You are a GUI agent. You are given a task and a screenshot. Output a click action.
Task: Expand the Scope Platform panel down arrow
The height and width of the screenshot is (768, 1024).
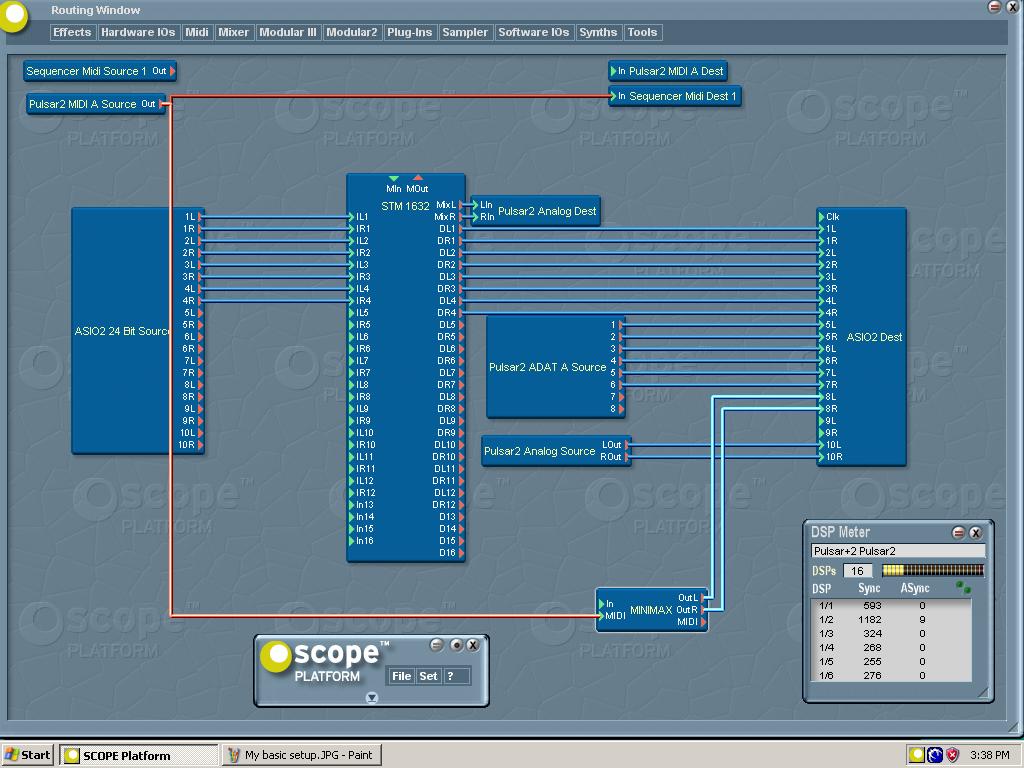click(372, 698)
